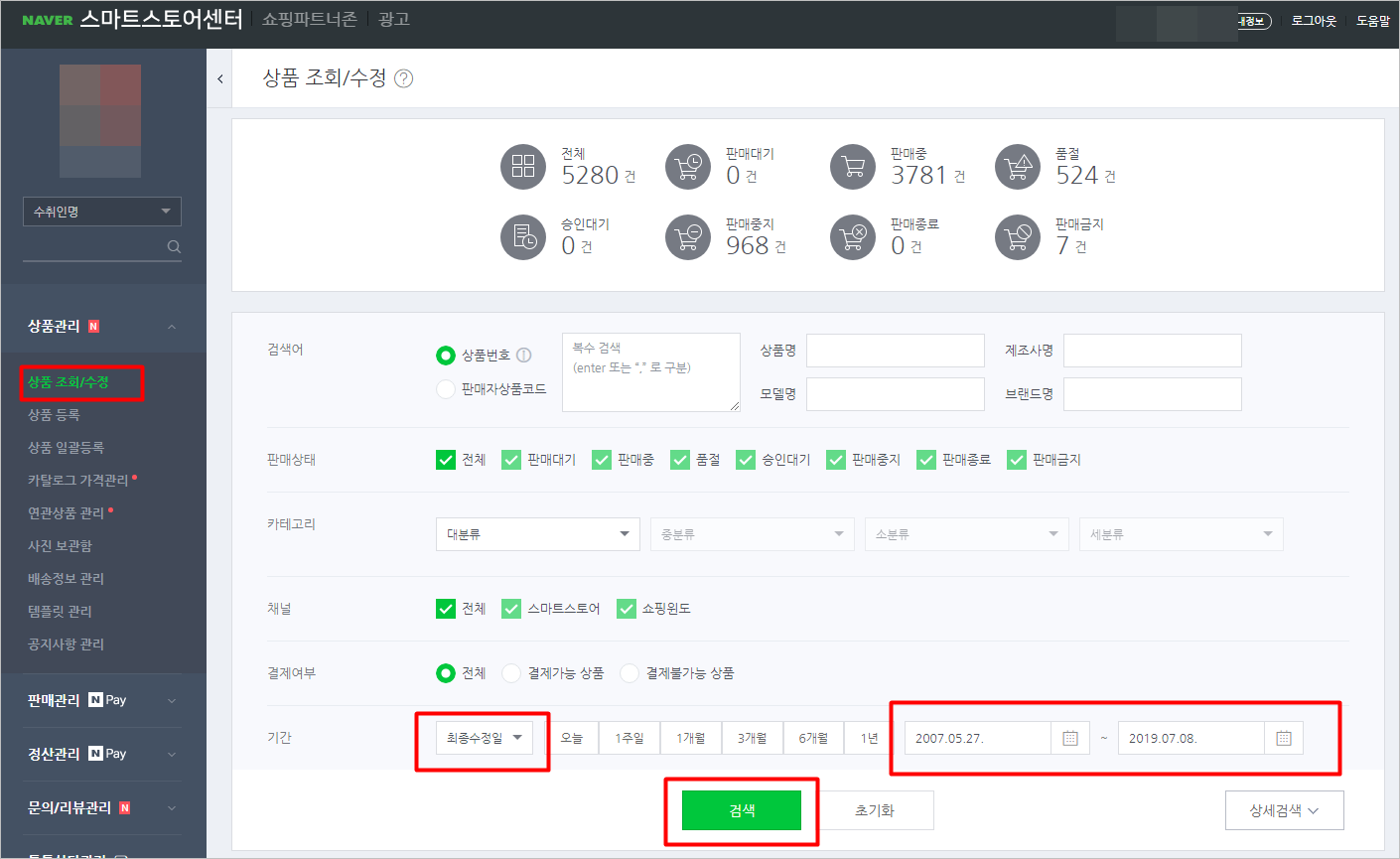Click the sidebar search magnifier icon
The height and width of the screenshot is (859, 1400).
coord(174,246)
